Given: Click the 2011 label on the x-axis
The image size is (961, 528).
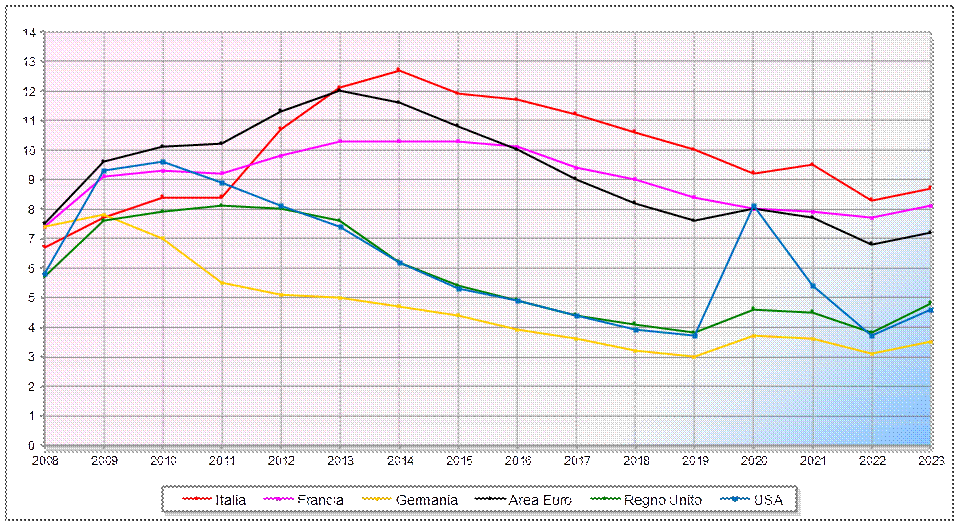Looking at the screenshot, I should click(x=222, y=460).
